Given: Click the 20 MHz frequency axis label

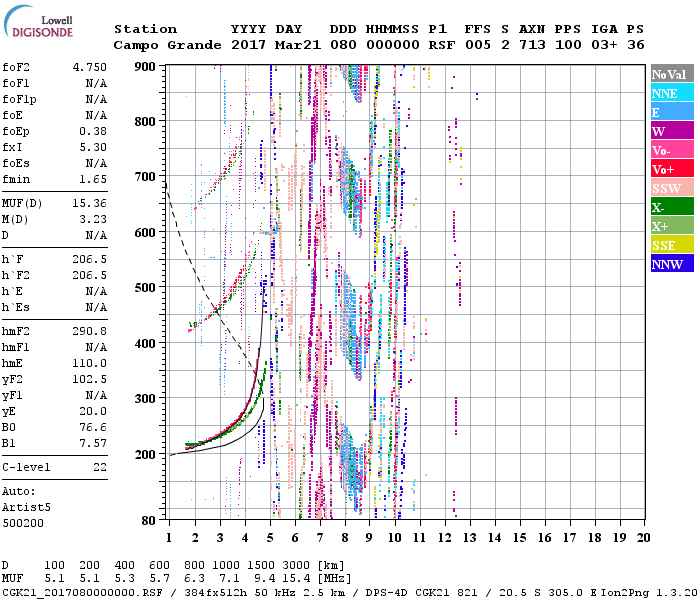Looking at the screenshot, I should 643,538.
